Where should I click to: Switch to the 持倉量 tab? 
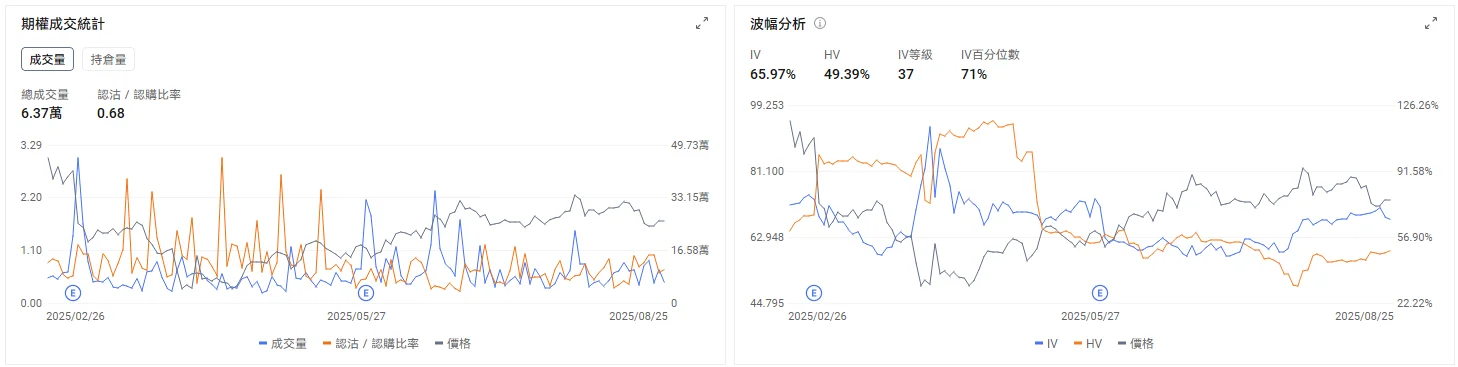coord(108,60)
